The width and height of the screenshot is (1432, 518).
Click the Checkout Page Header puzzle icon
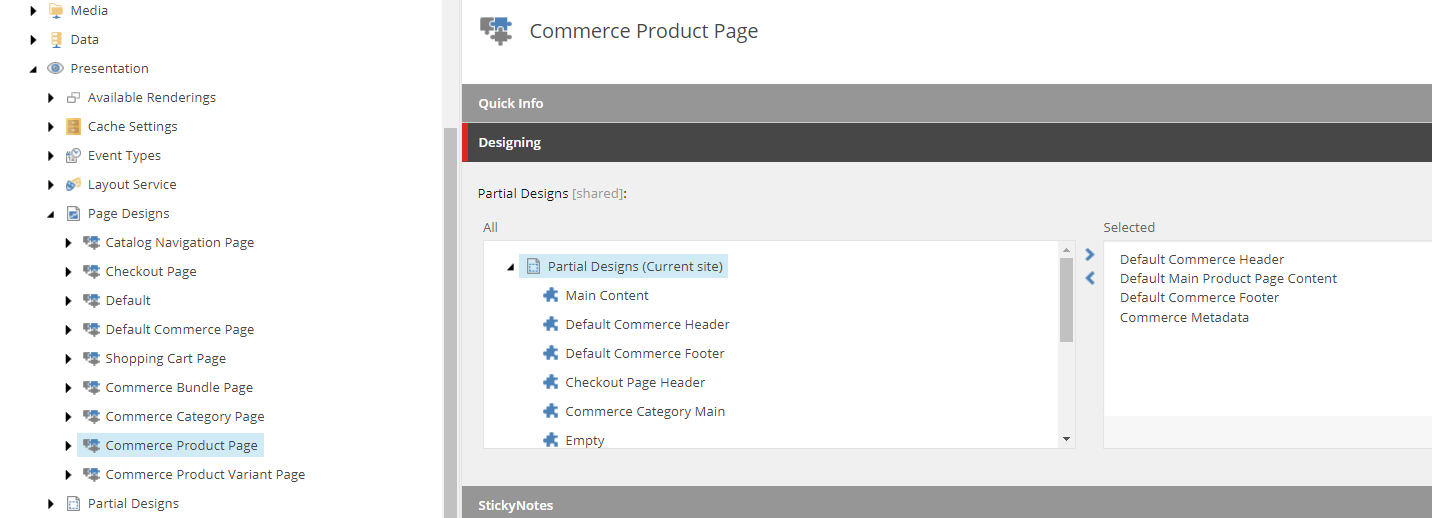click(550, 382)
